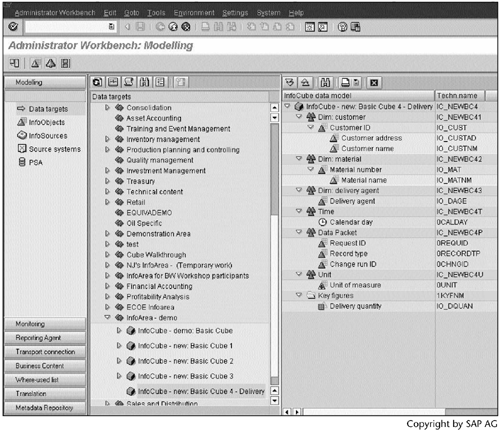Expand the Consolidation InfoArea node
The height and width of the screenshot is (435, 500).
click(x=107, y=107)
